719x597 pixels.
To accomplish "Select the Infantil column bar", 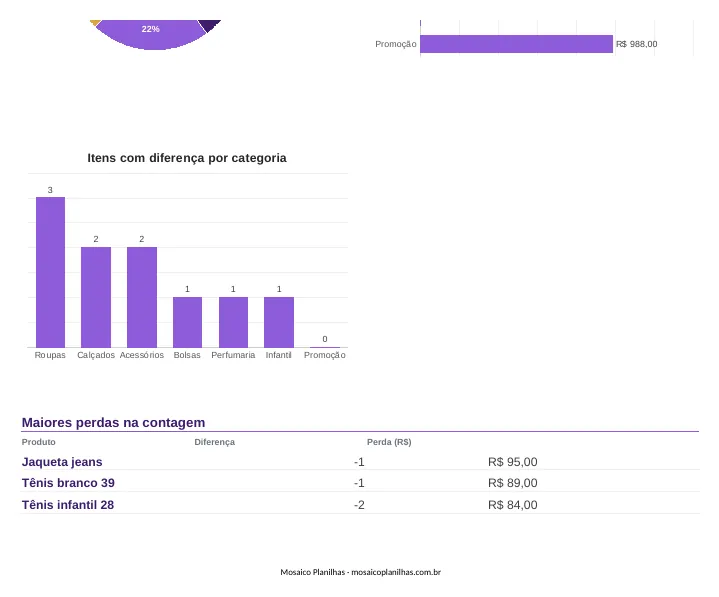I will click(279, 322).
